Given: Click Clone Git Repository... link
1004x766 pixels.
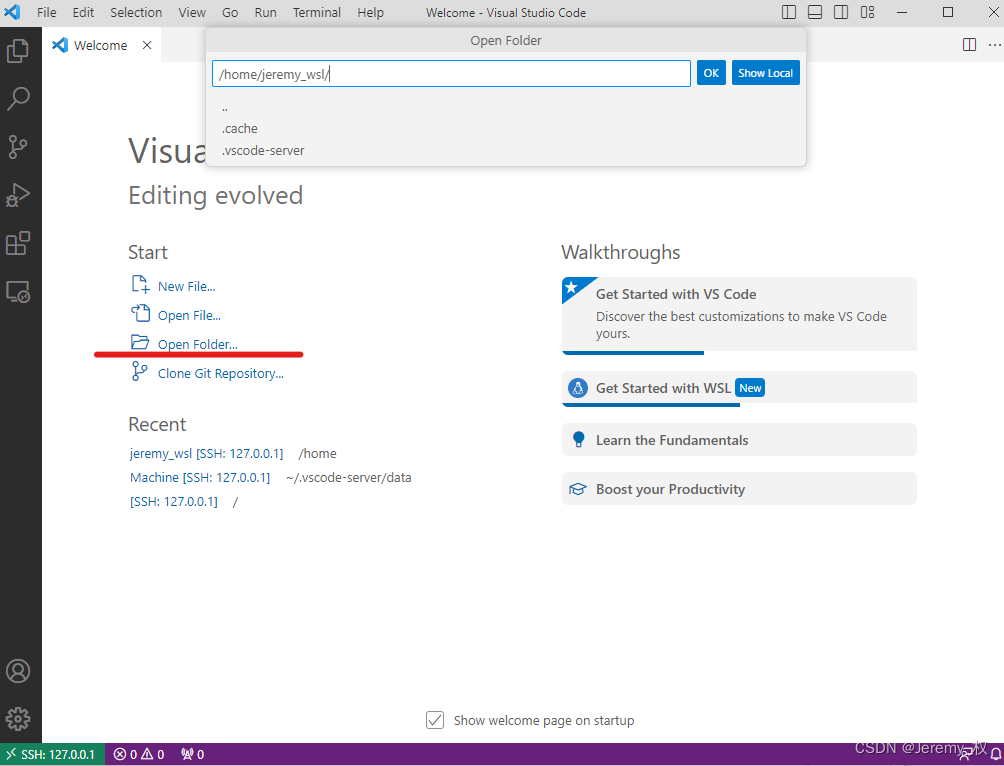Looking at the screenshot, I should click(220, 373).
